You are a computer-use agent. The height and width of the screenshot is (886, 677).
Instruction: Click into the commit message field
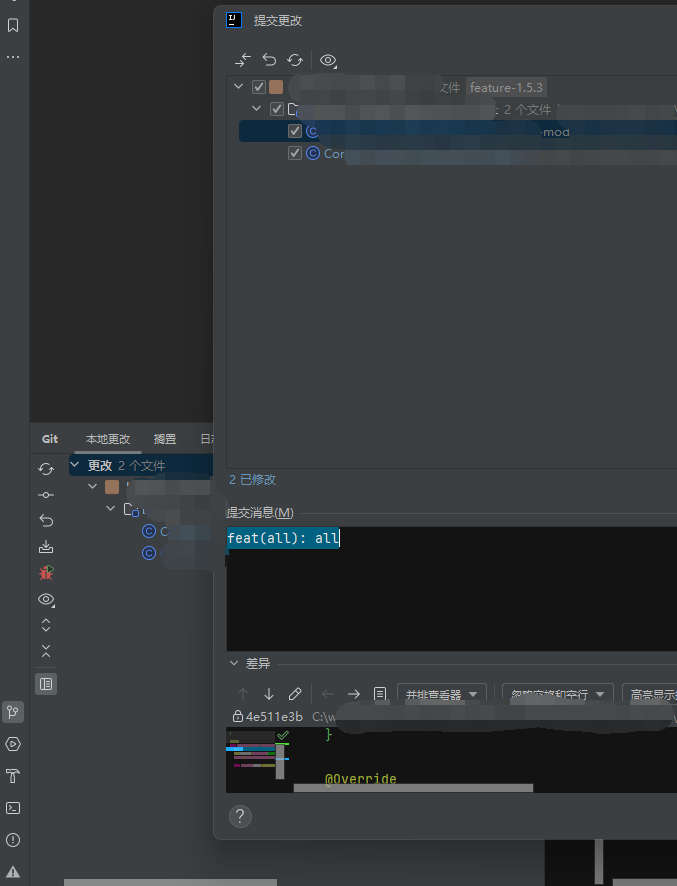pyautogui.click(x=452, y=589)
